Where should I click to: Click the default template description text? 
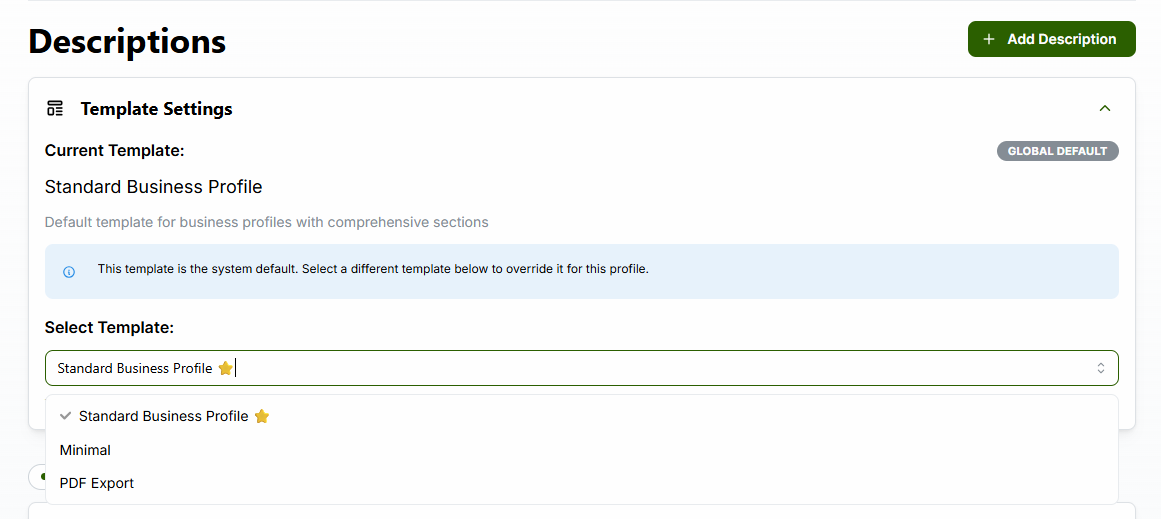coord(266,222)
